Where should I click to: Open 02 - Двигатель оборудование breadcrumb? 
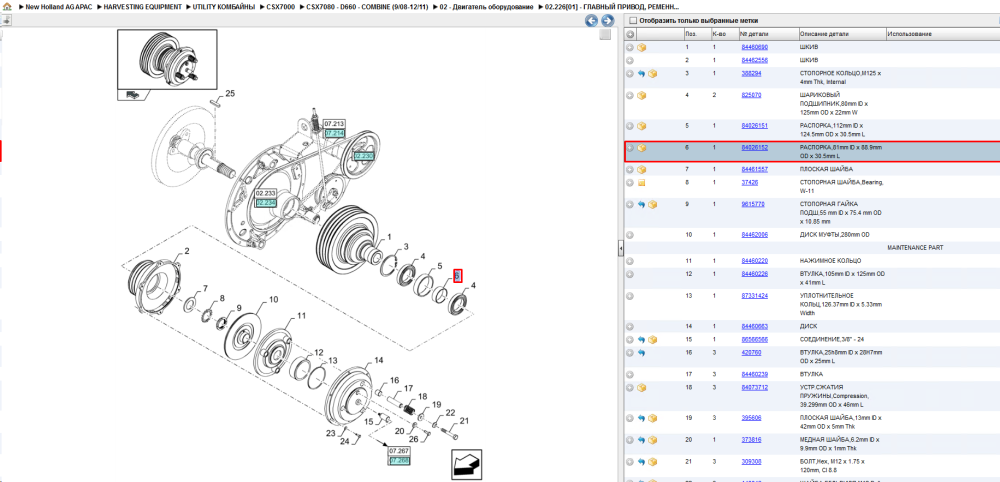487,6
